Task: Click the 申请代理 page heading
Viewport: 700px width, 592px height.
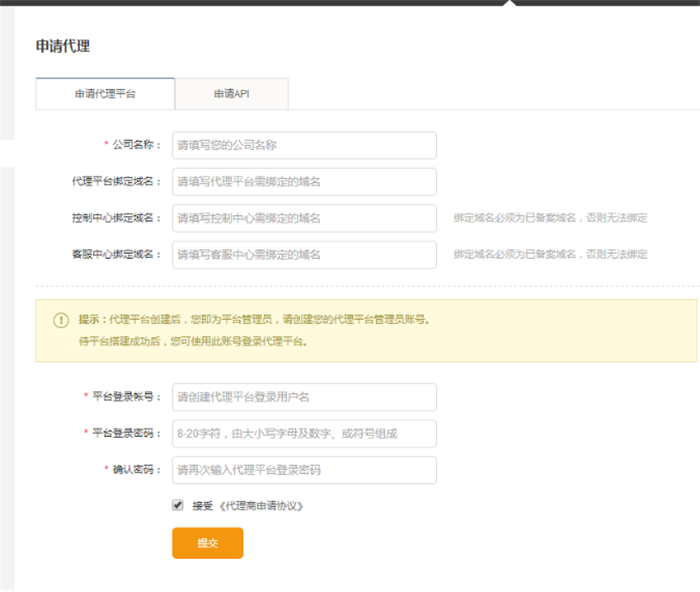Action: point(63,46)
